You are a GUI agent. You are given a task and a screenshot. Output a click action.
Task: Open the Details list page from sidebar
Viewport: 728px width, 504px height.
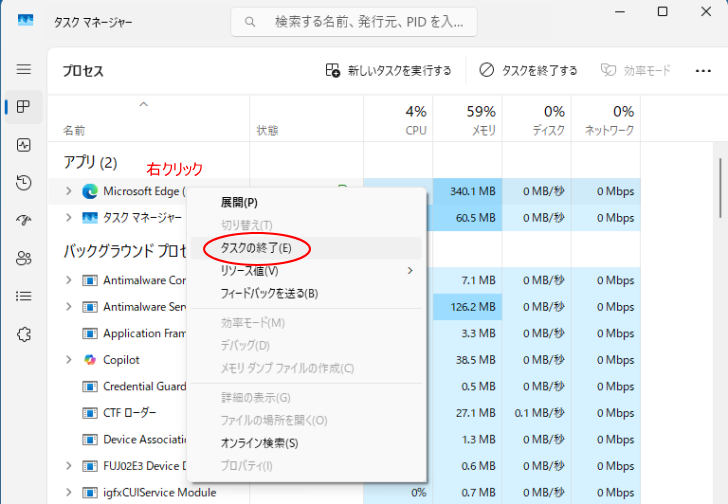click(23, 296)
